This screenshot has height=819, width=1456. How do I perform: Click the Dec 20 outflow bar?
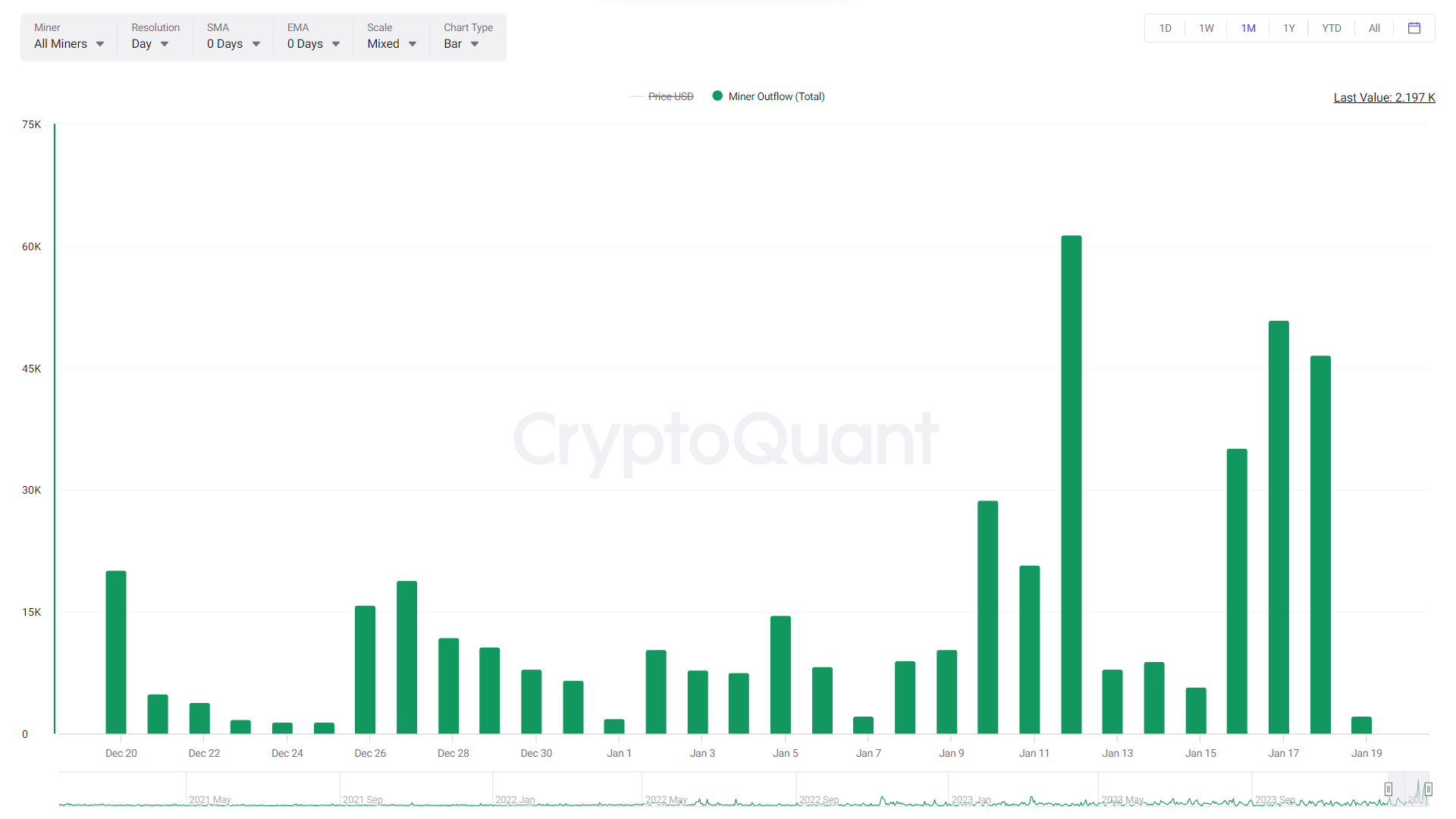coord(116,652)
